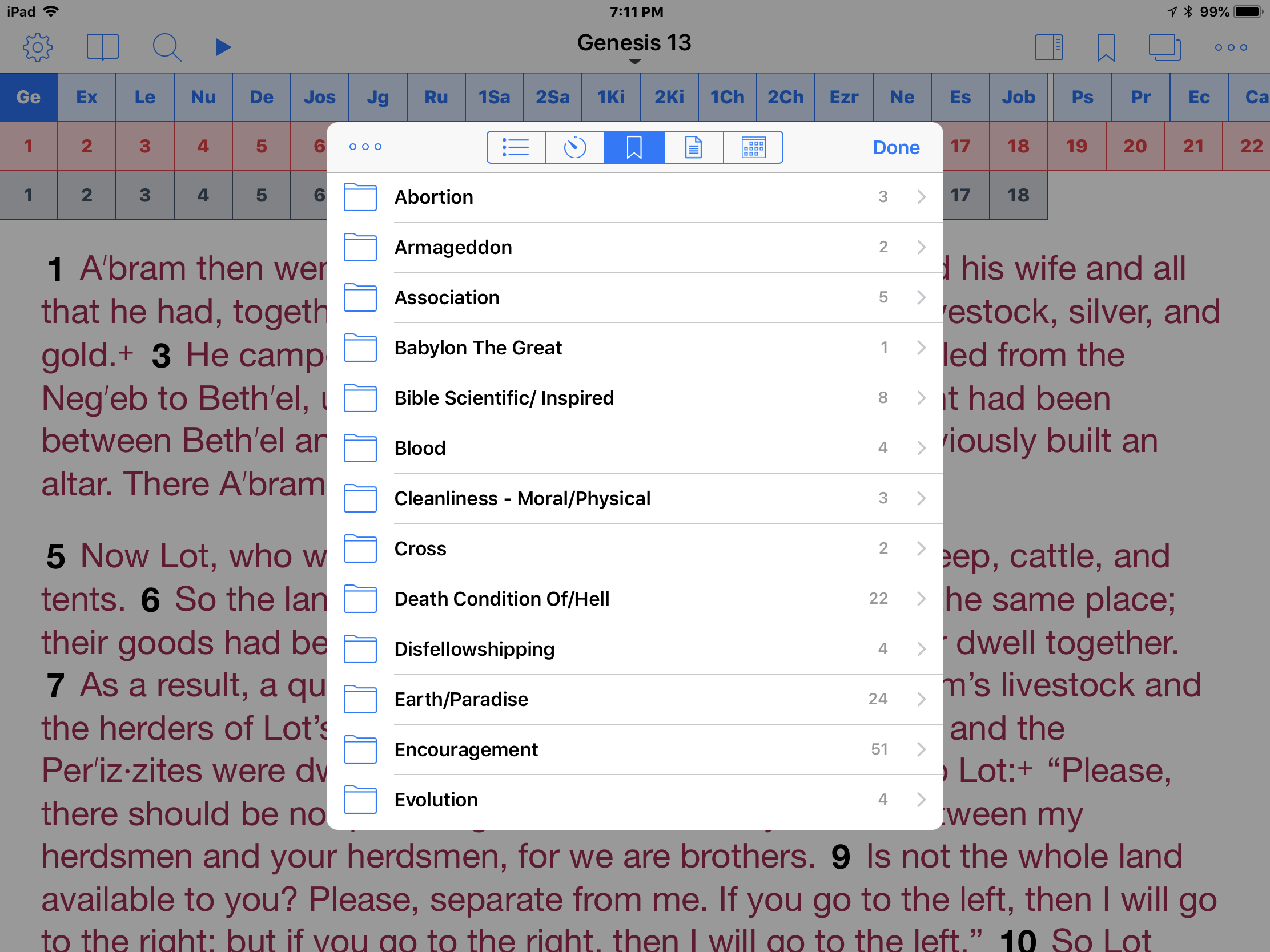Switch to the list view tab

[516, 147]
